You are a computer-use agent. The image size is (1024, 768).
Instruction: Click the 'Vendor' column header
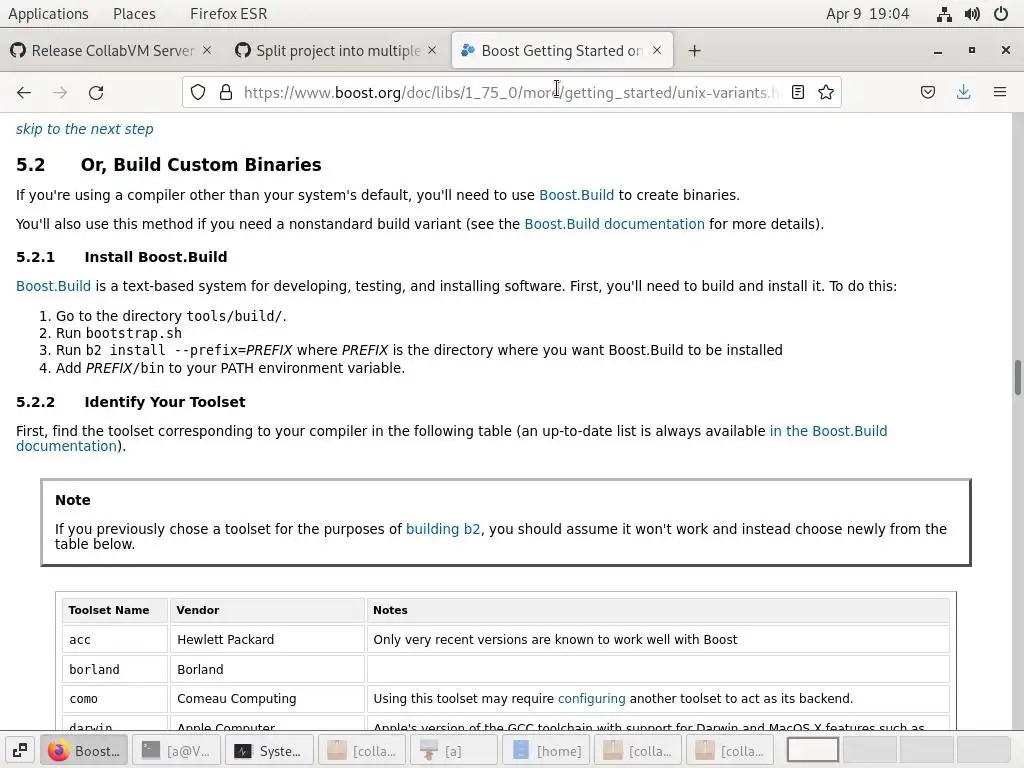(x=267, y=610)
